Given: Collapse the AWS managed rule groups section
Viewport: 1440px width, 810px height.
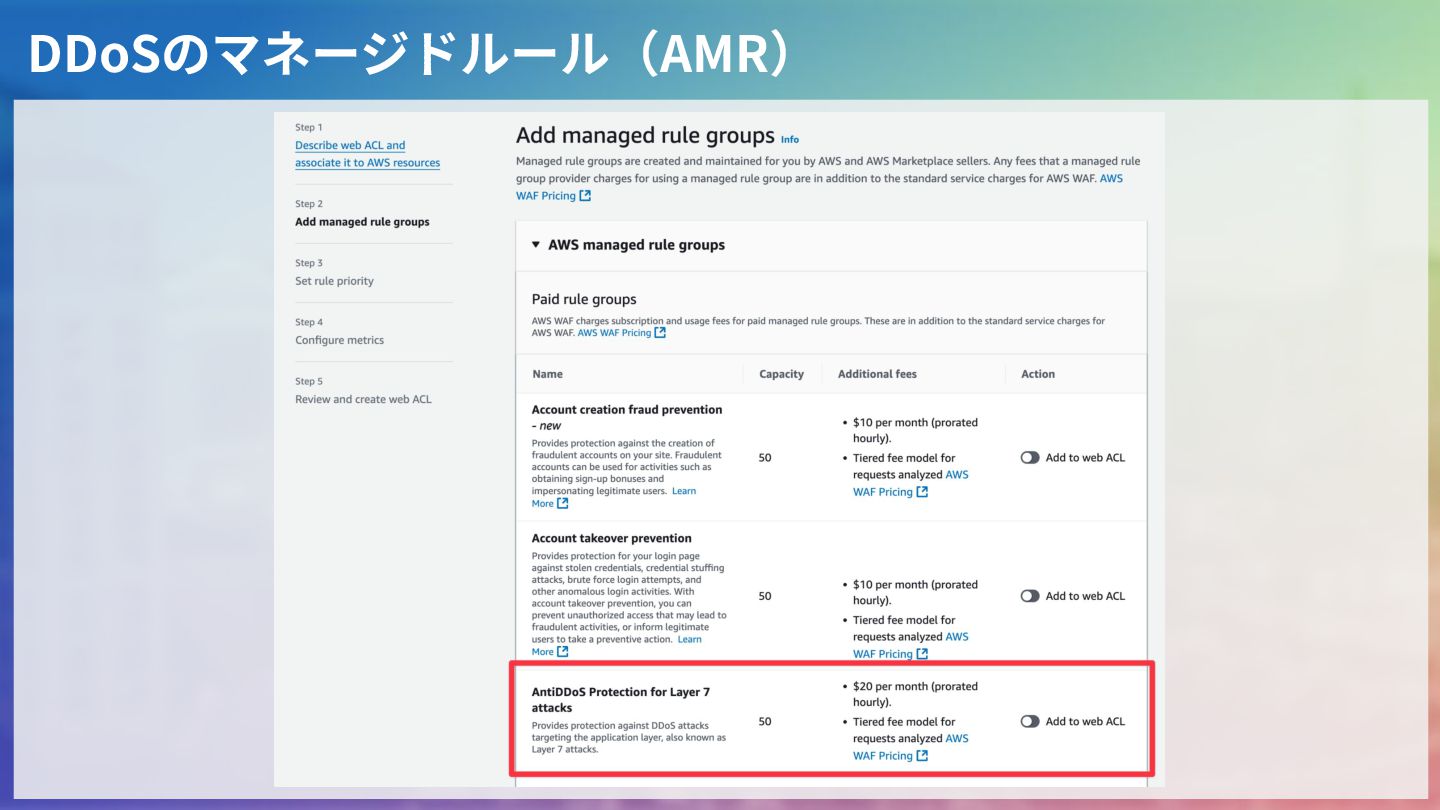Looking at the screenshot, I should [x=536, y=244].
